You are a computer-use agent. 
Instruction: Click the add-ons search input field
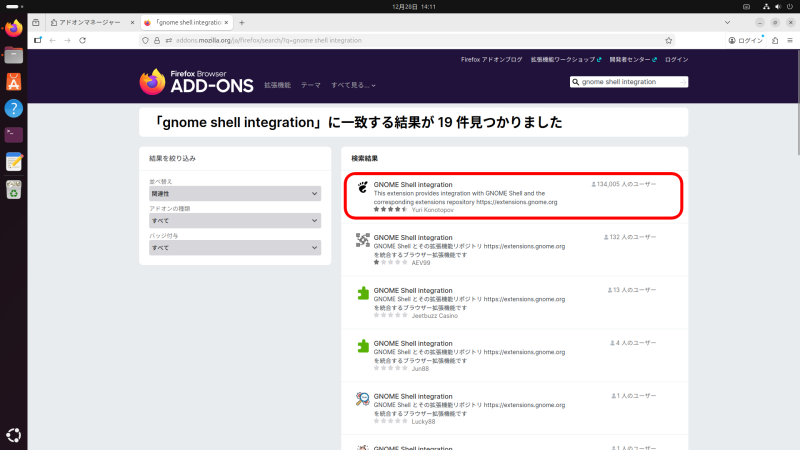point(629,82)
